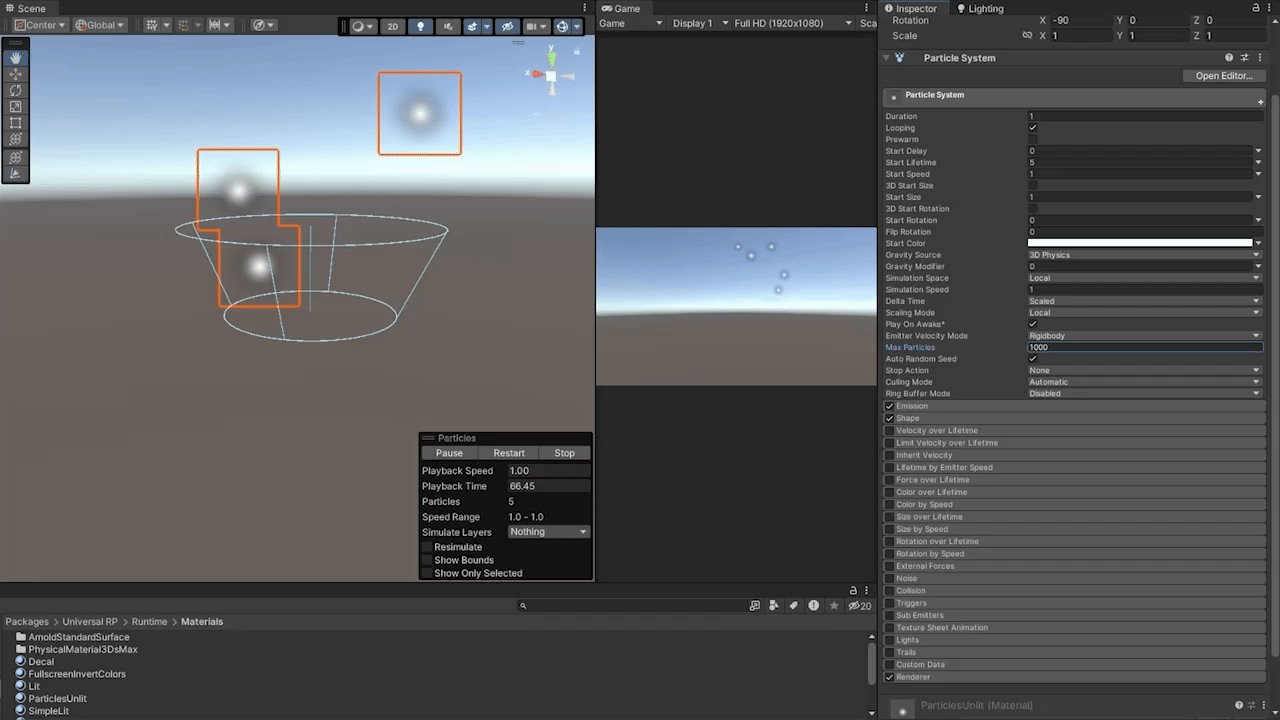Screen dimensions: 1280x720
Task: Switch to the Lighting tab
Action: click(x=980, y=8)
